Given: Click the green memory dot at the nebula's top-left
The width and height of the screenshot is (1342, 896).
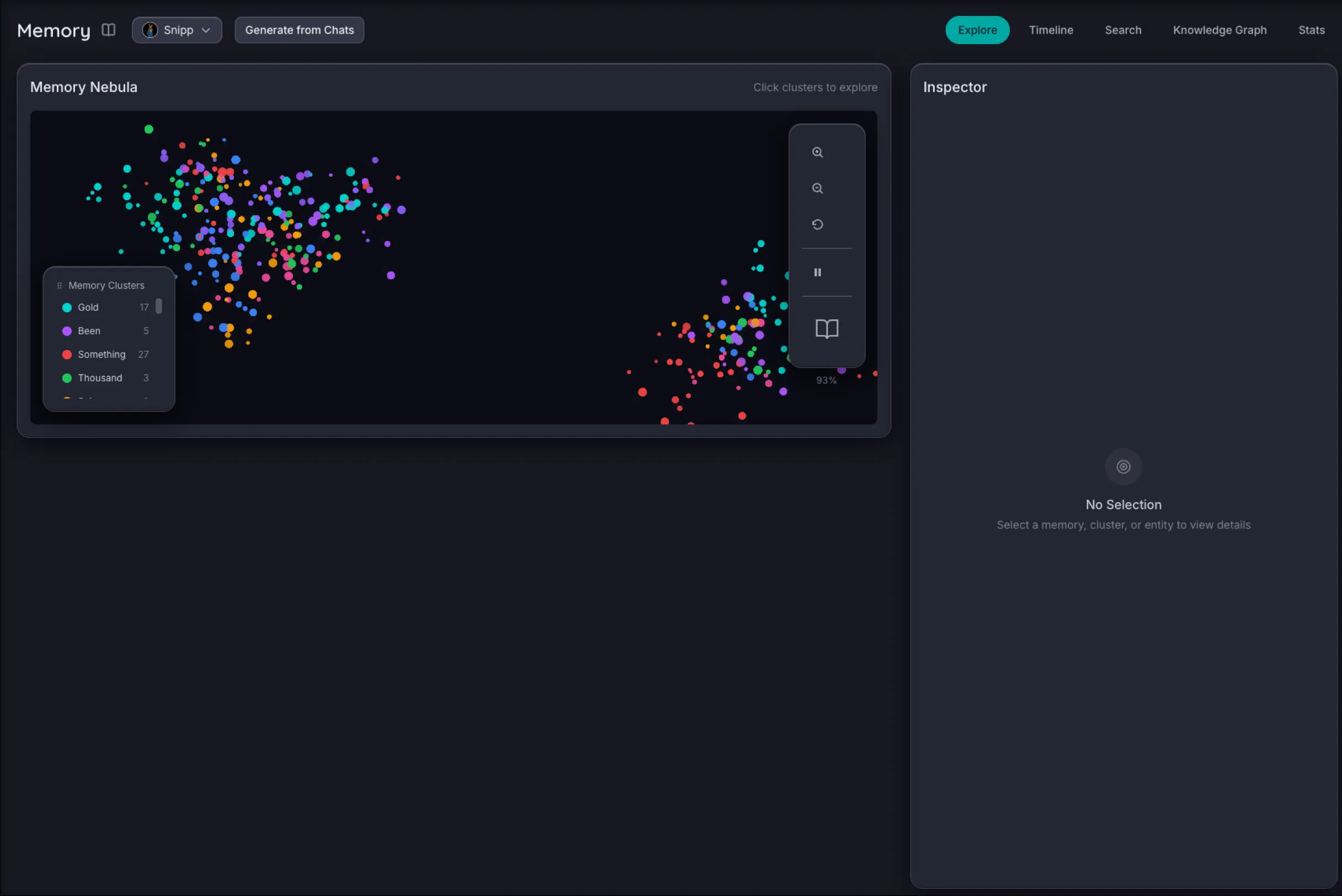Looking at the screenshot, I should coord(148,129).
